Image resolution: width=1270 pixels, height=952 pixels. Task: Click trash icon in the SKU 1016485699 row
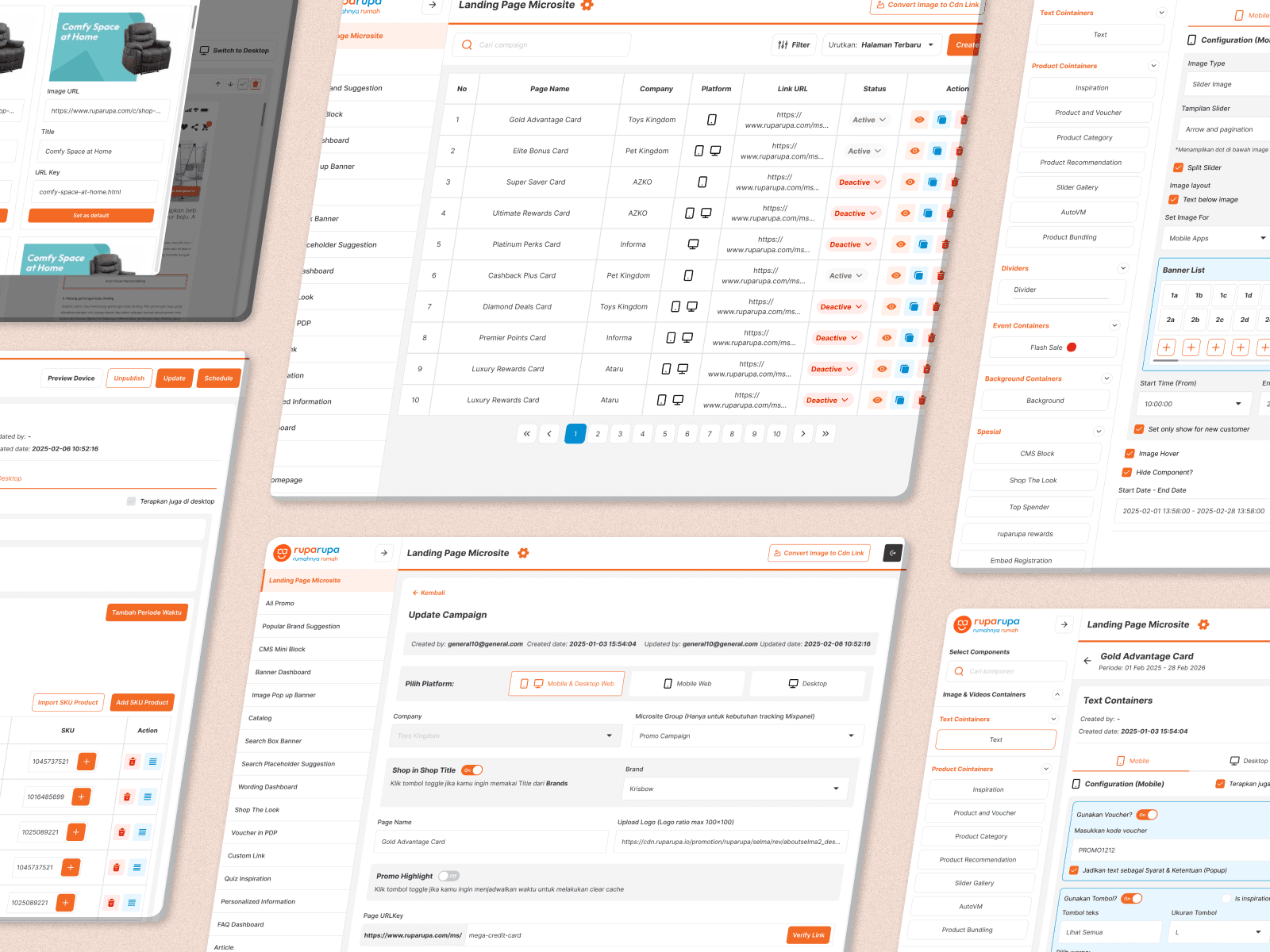[x=126, y=797]
